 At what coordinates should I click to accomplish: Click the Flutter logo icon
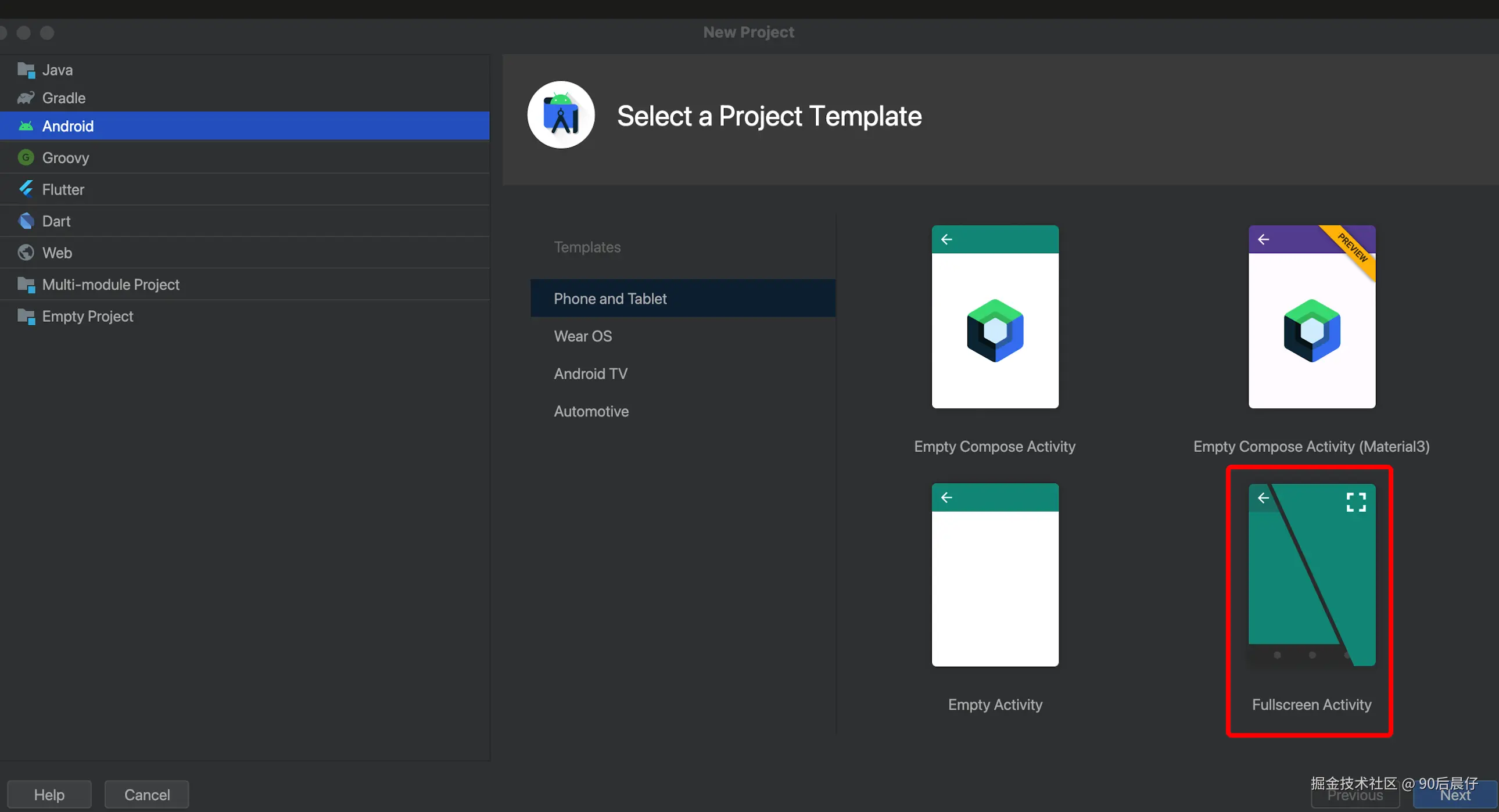(26, 189)
